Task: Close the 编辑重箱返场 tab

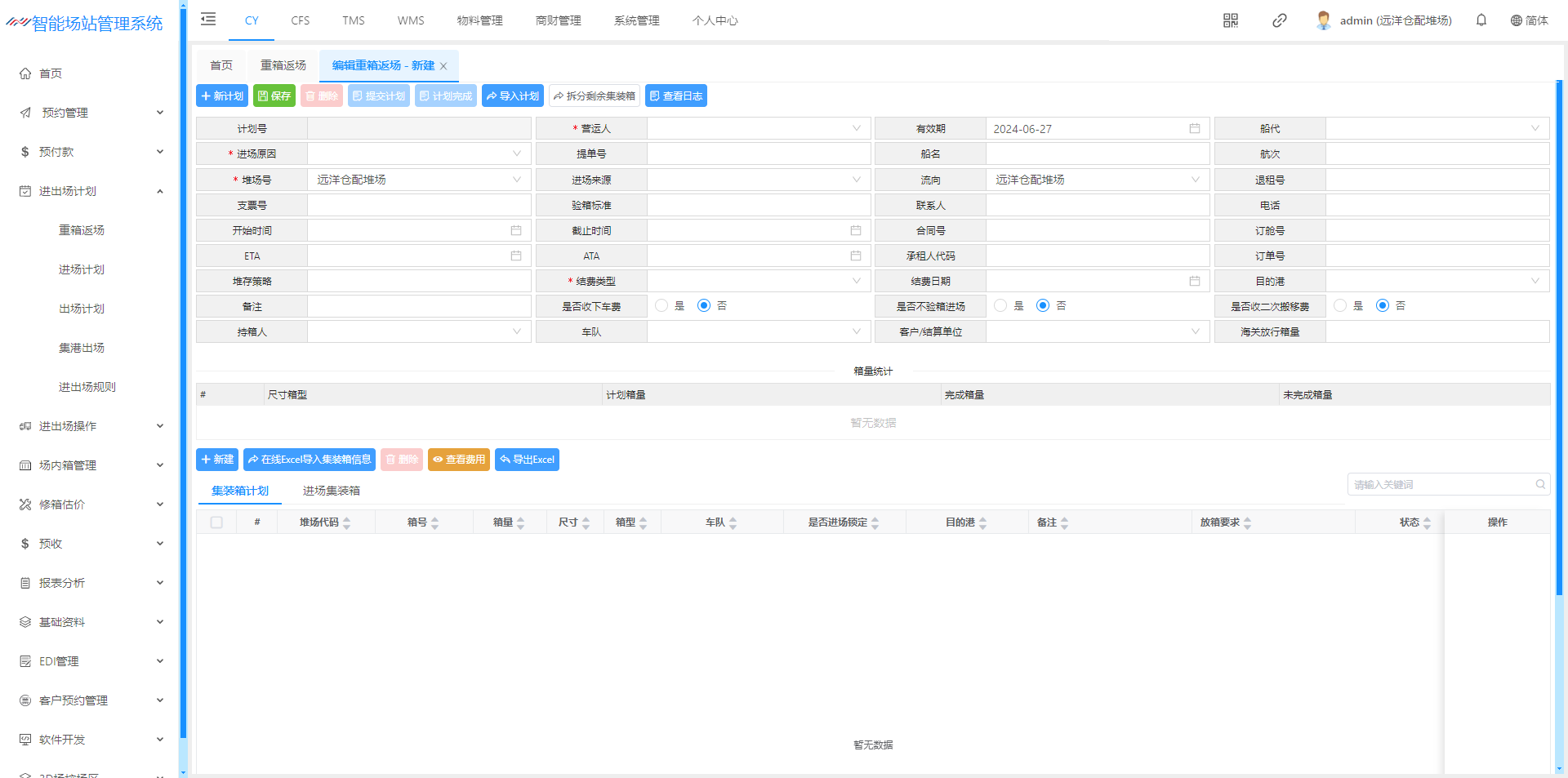Action: [443, 66]
